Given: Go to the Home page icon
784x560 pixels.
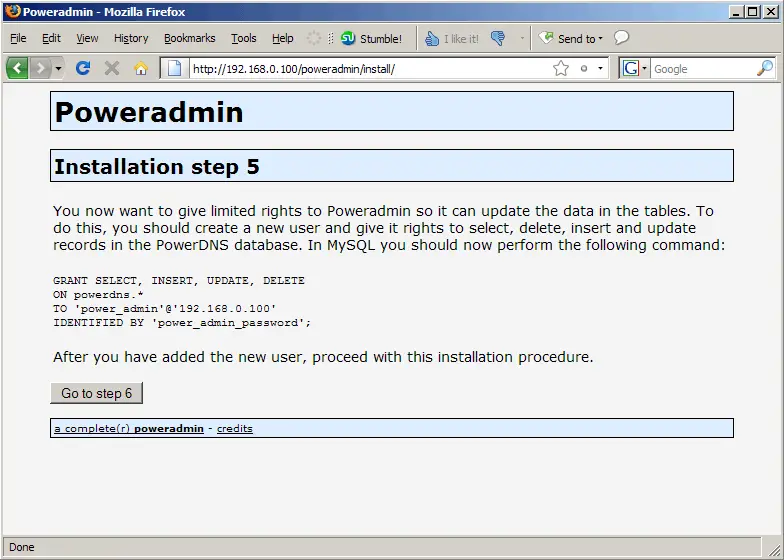Looking at the screenshot, I should coord(141,68).
